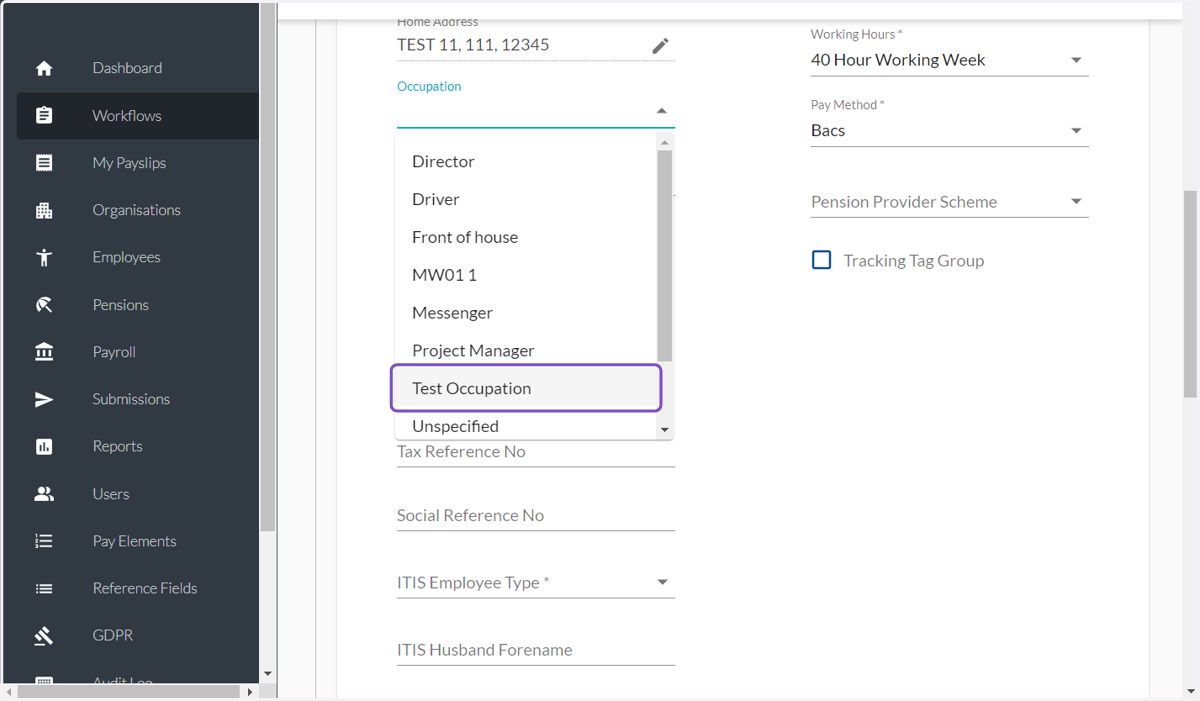Image resolution: width=1200 pixels, height=701 pixels.
Task: Click the Dashboard home icon
Action: coord(44,68)
